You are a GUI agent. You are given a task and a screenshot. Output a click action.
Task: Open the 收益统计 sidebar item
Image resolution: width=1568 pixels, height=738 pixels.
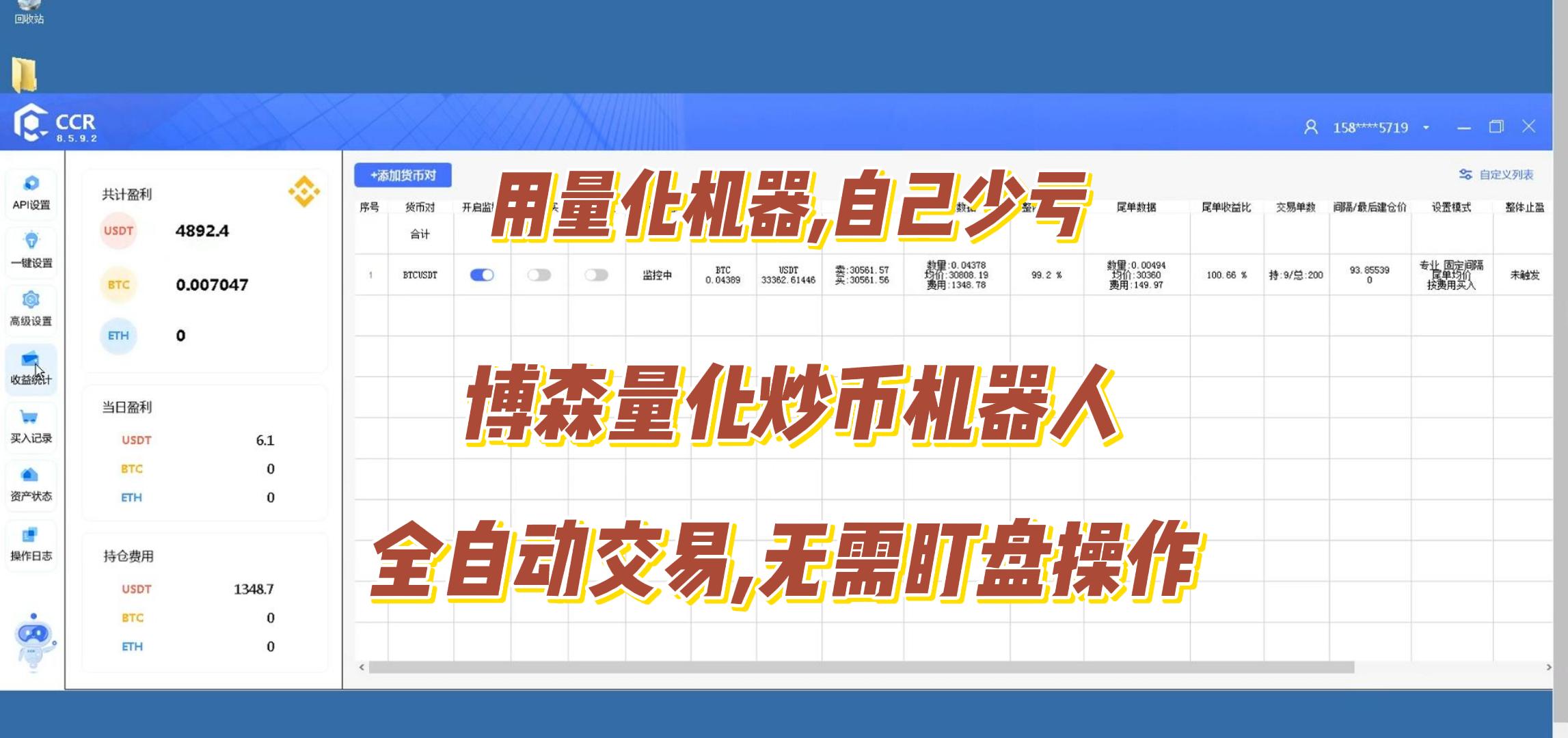coord(31,368)
